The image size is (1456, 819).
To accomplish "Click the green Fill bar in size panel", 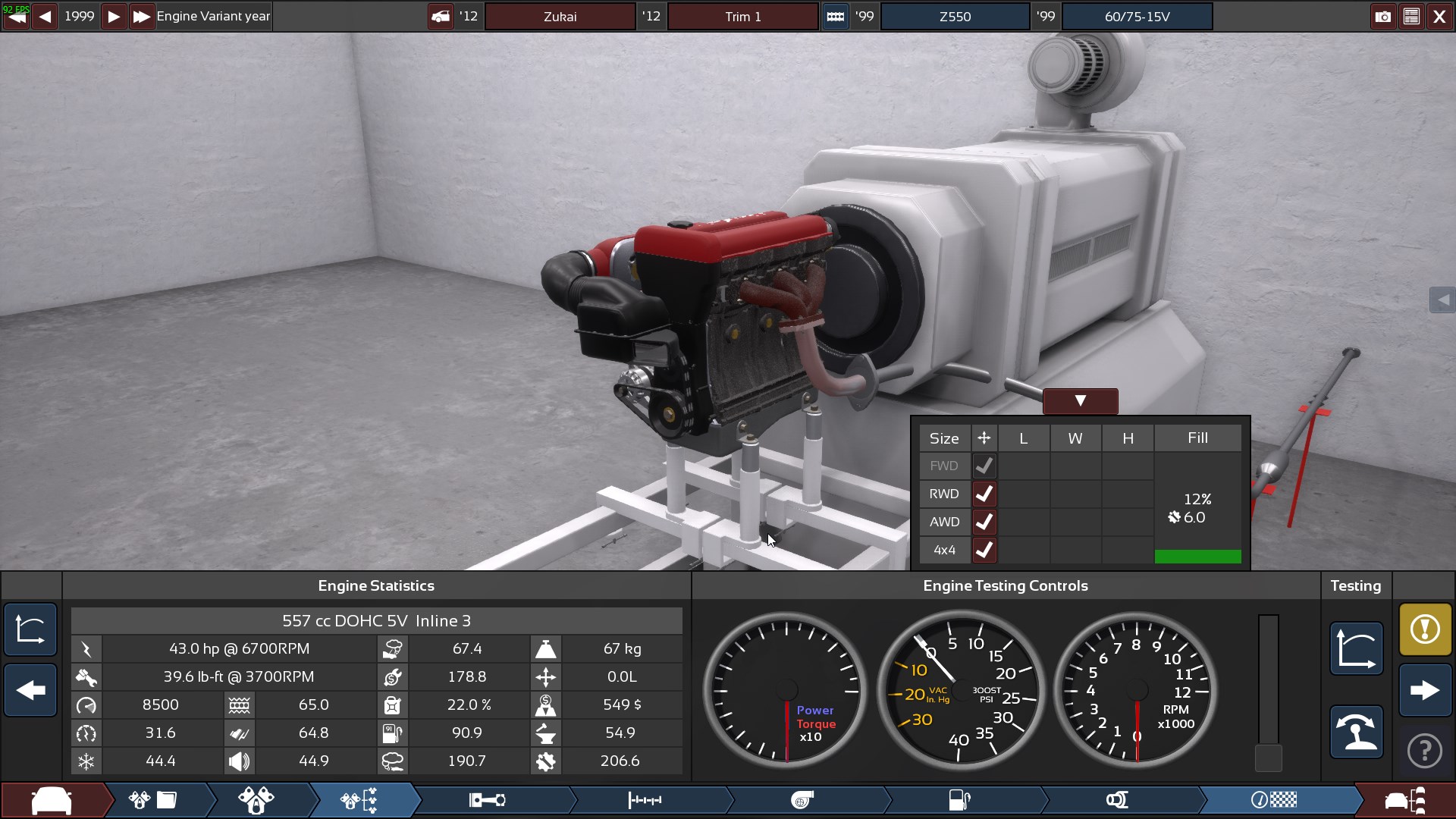I will coord(1198,557).
